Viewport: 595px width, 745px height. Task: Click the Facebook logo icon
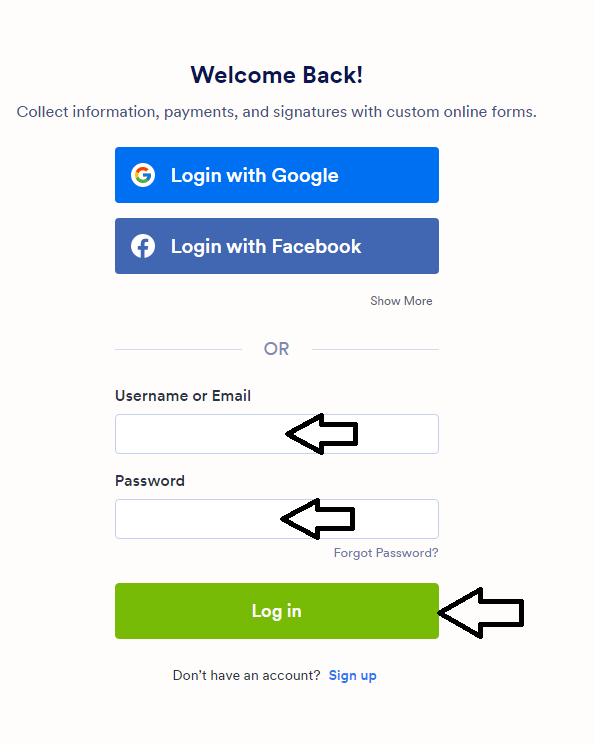click(143, 246)
